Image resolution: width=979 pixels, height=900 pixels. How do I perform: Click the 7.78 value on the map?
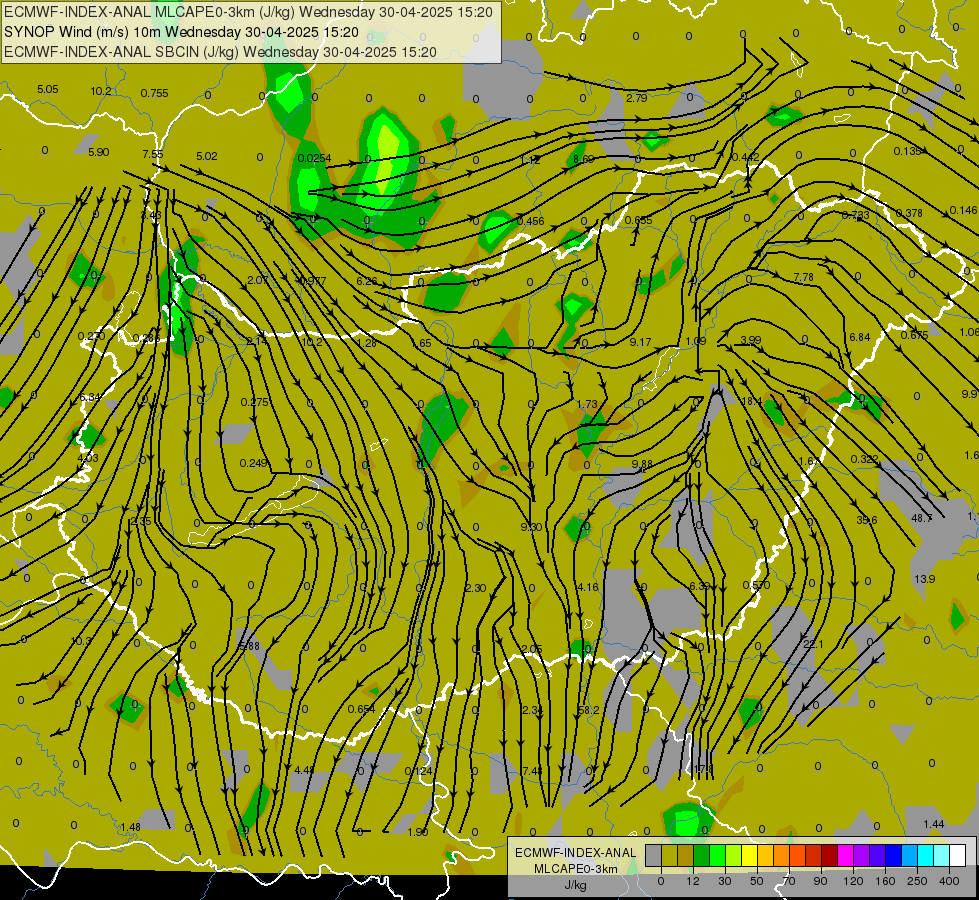pos(804,277)
